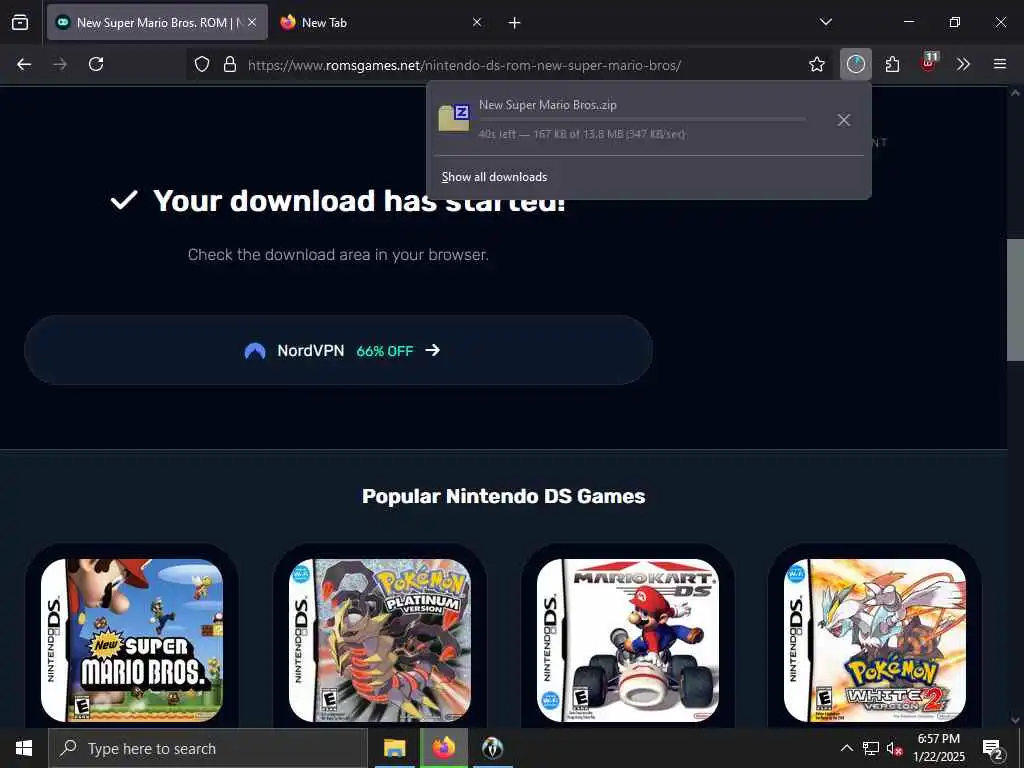The height and width of the screenshot is (768, 1024).
Task: Click Show all downloads
Action: click(x=494, y=177)
